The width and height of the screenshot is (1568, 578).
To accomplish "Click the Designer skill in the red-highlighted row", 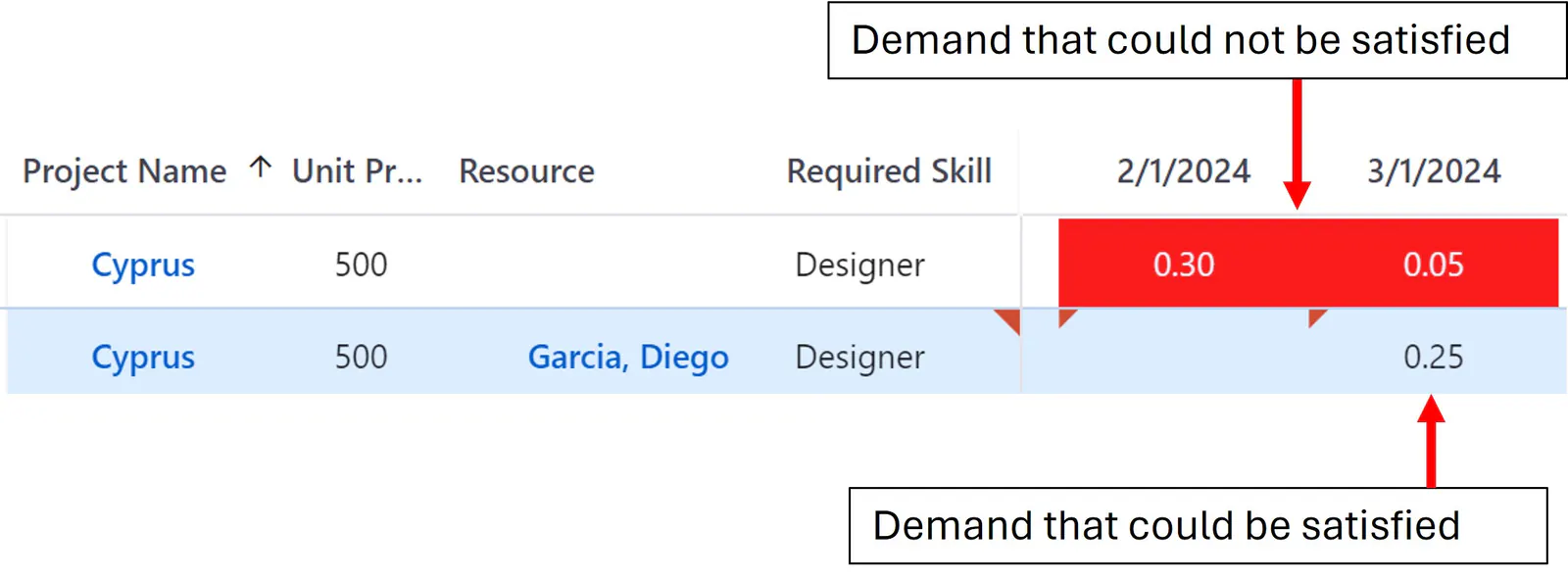I will [859, 265].
